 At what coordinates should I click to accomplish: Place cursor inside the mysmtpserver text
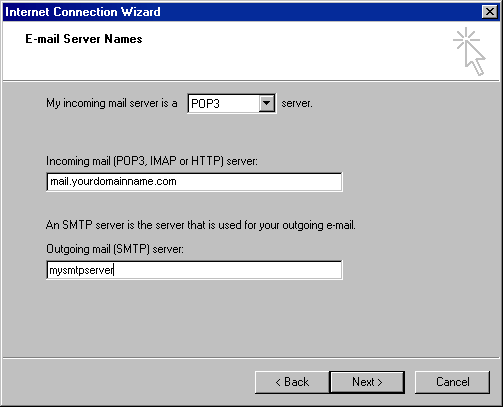coord(81,270)
